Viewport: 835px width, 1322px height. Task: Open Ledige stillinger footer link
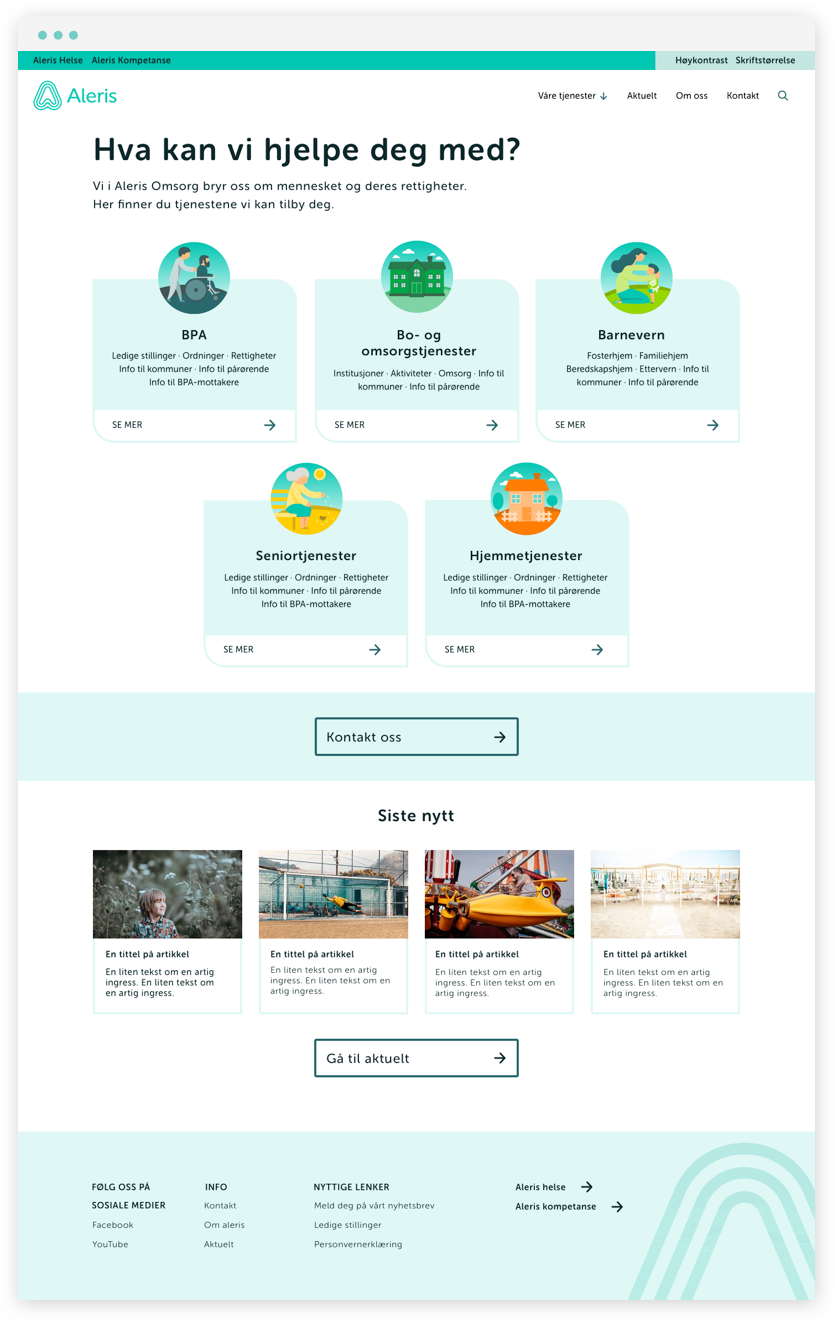[347, 1225]
